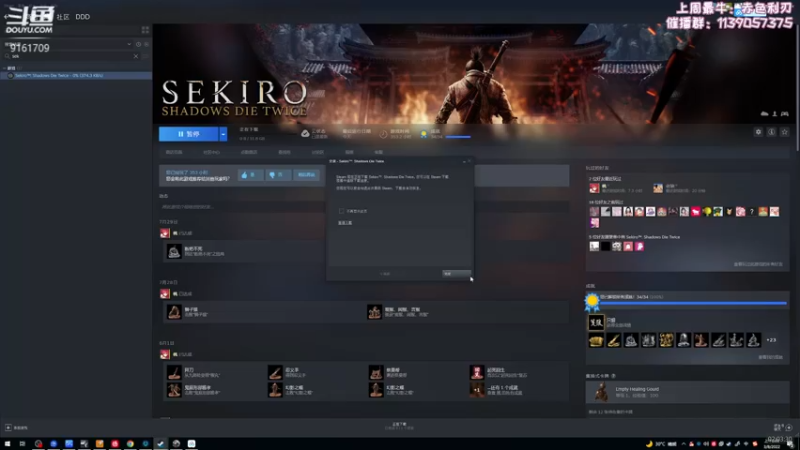Image resolution: width=800 pixels, height=450 pixels.
Task: Confirm dialog with bottom-right button
Action: point(456,274)
